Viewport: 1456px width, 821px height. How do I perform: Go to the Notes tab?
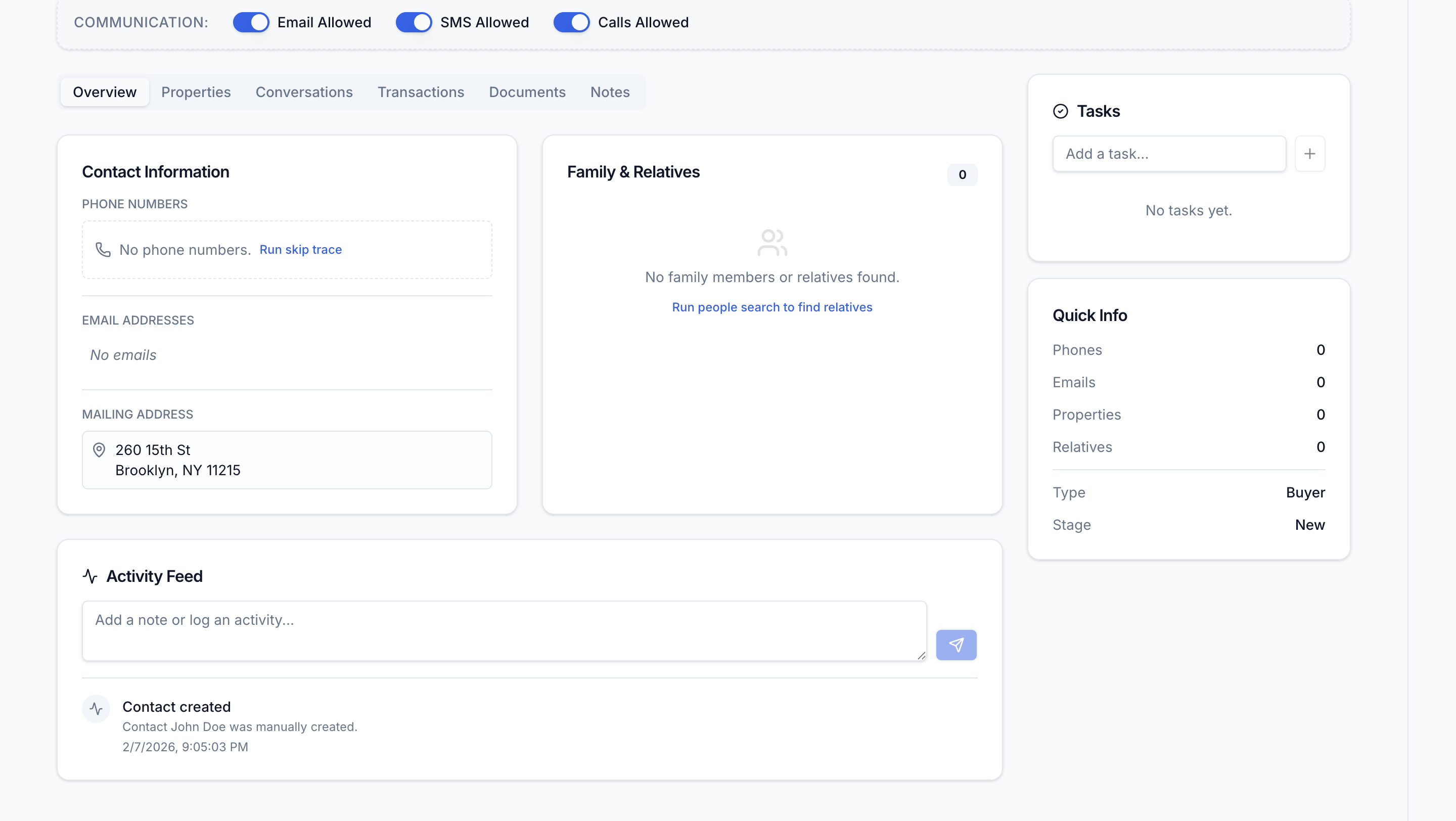tap(610, 92)
